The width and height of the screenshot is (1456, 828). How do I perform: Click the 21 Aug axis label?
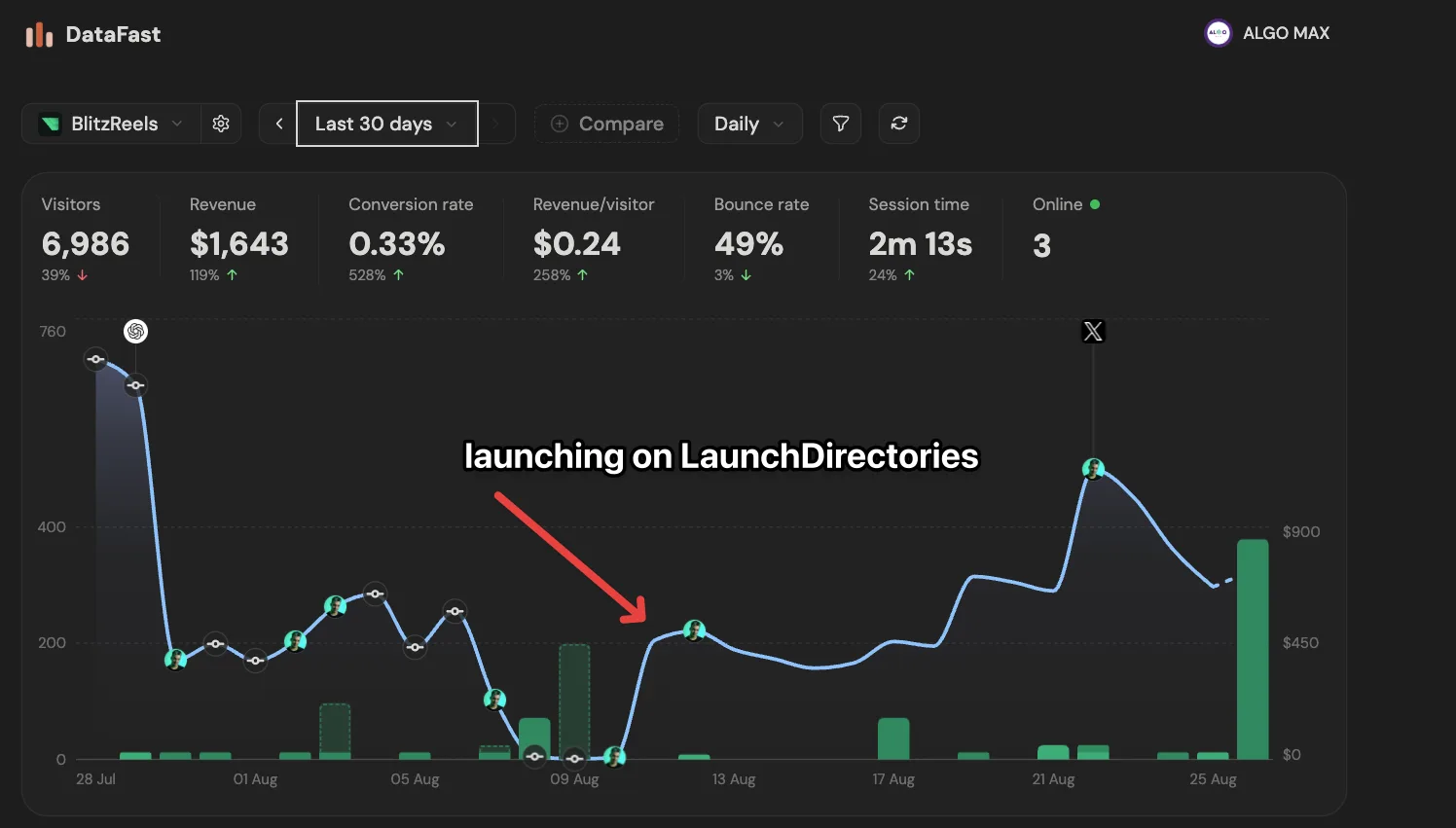point(1053,779)
